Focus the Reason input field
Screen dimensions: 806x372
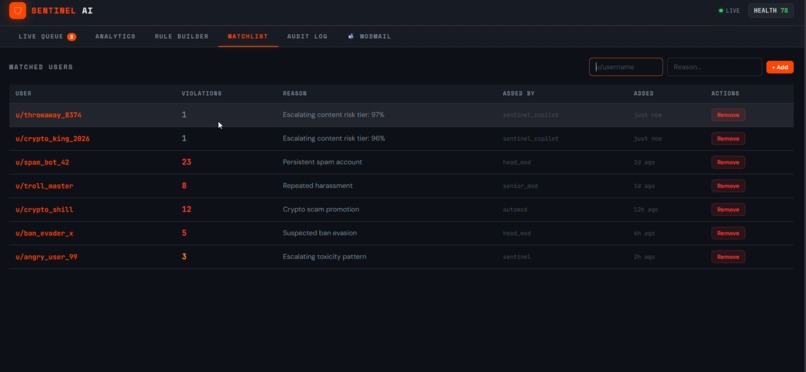point(714,67)
